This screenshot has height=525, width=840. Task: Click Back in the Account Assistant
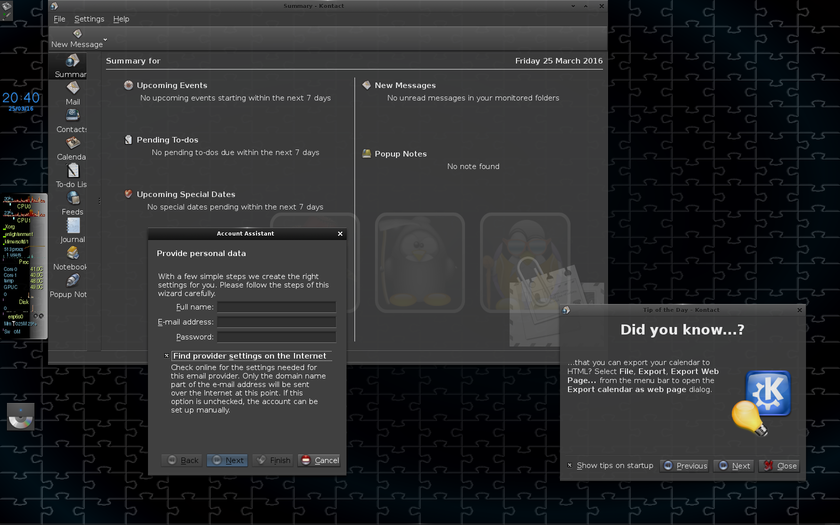click(x=182, y=460)
